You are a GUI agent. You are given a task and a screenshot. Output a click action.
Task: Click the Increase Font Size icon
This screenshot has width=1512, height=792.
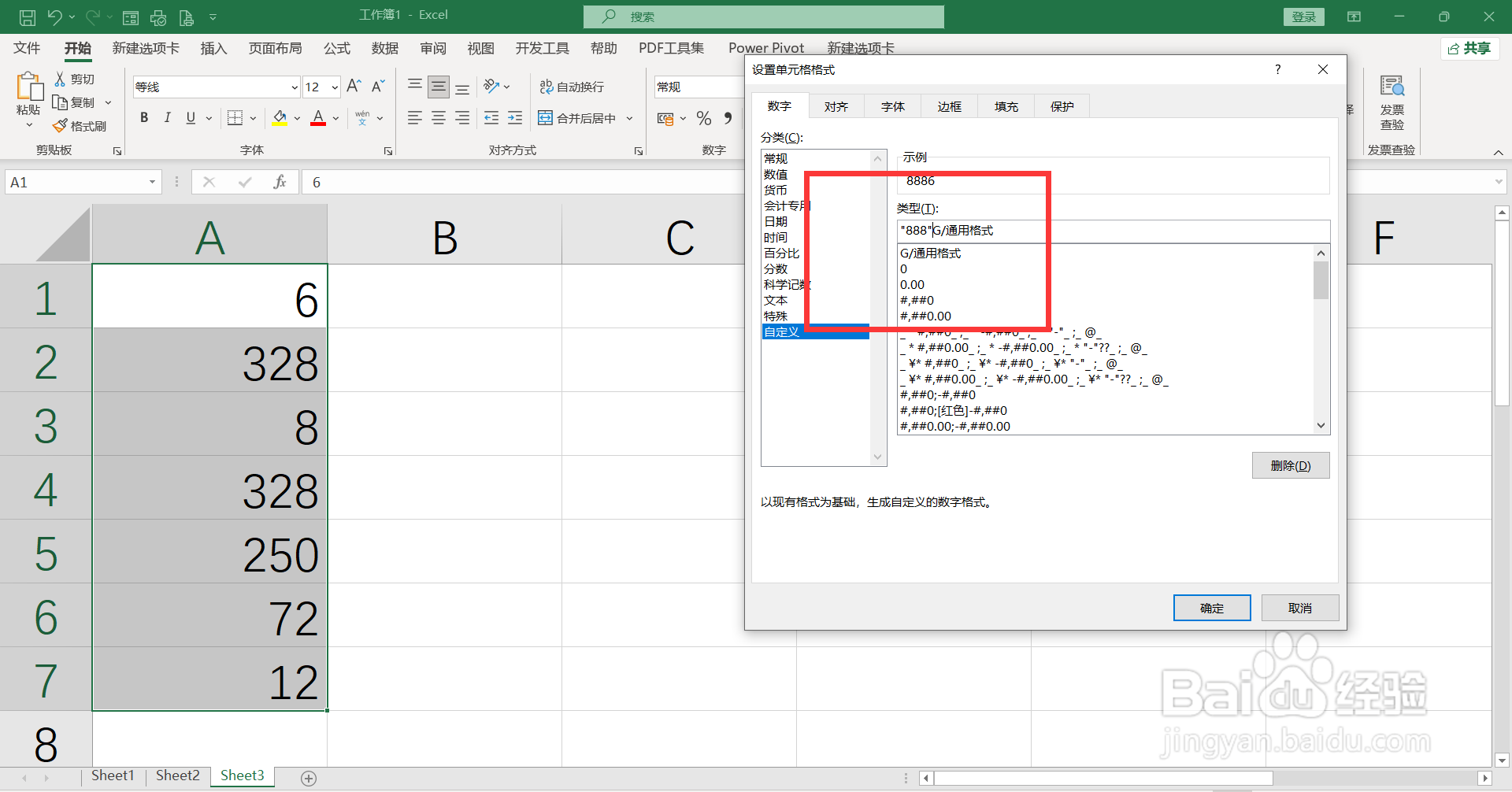tap(354, 86)
